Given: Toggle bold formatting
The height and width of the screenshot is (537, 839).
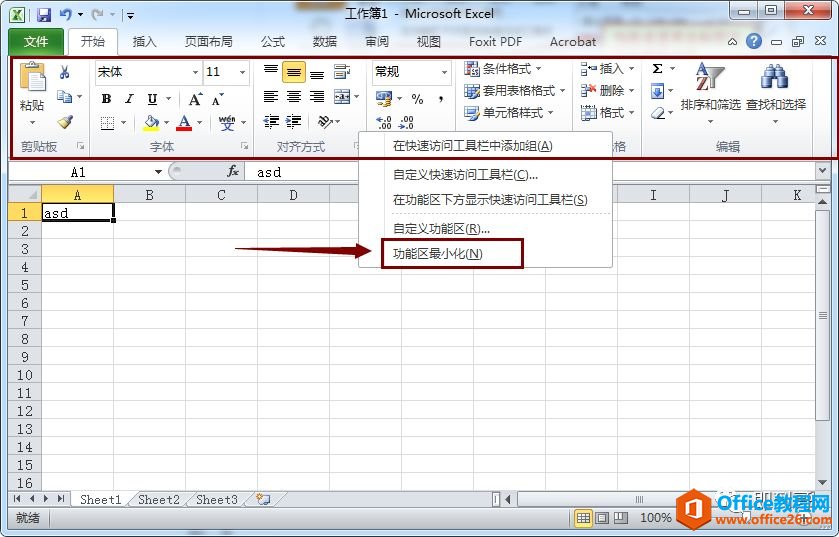Looking at the screenshot, I should click(106, 98).
